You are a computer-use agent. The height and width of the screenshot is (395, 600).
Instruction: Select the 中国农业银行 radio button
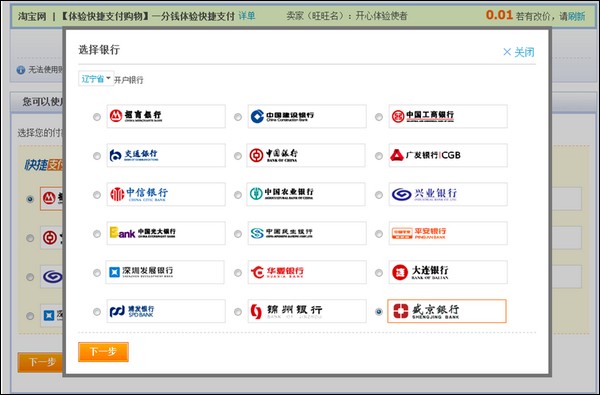coord(238,195)
